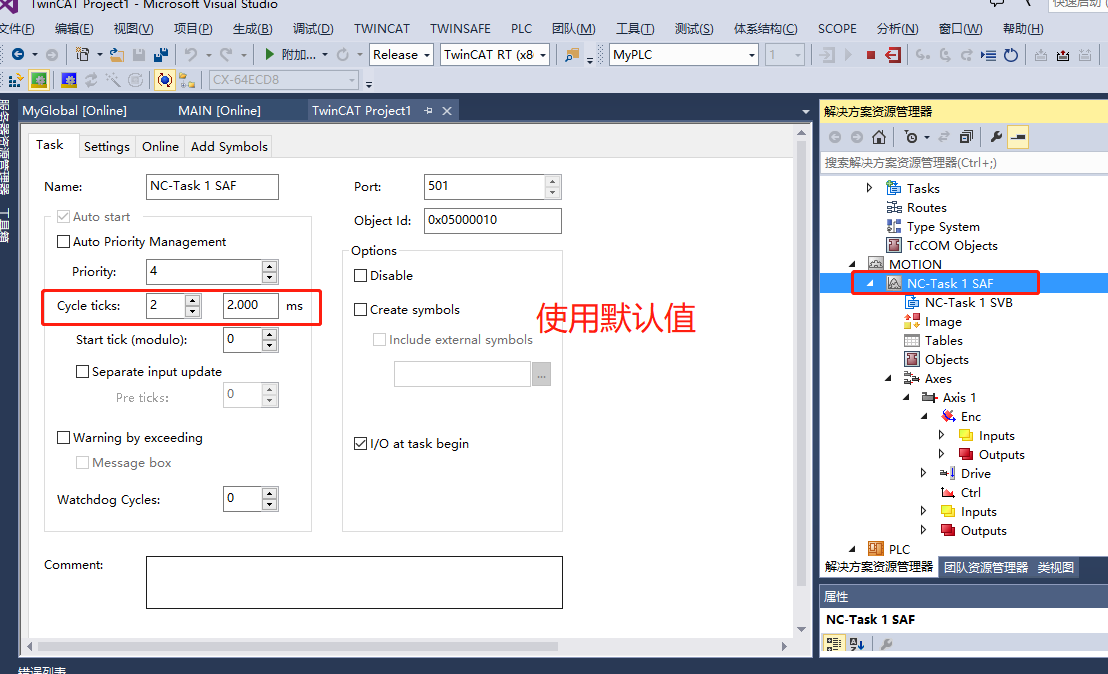Click the green Start play arrow

tap(269, 54)
